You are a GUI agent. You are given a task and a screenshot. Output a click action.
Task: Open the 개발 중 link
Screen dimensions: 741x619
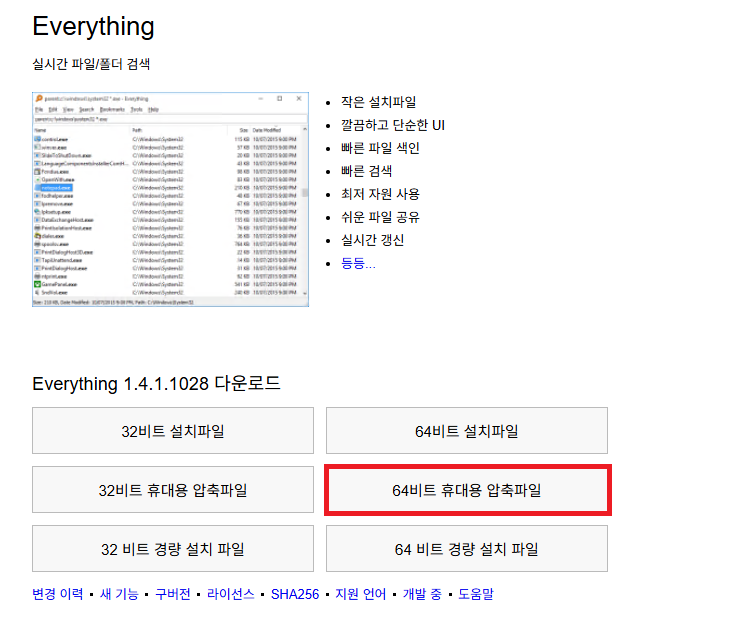coord(422,594)
